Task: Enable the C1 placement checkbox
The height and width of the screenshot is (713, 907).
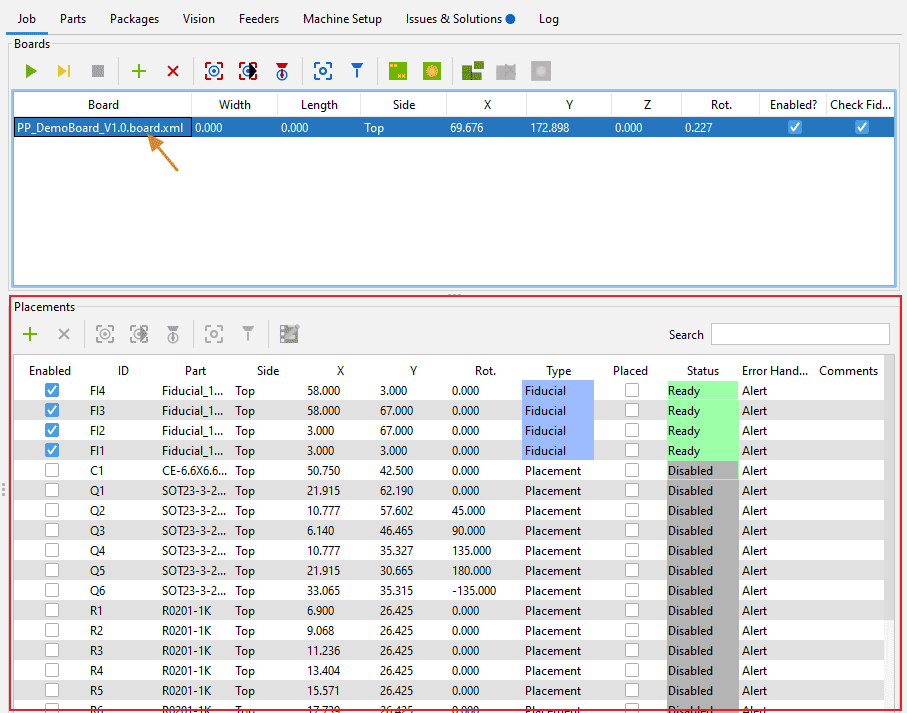Action: pyautogui.click(x=52, y=471)
